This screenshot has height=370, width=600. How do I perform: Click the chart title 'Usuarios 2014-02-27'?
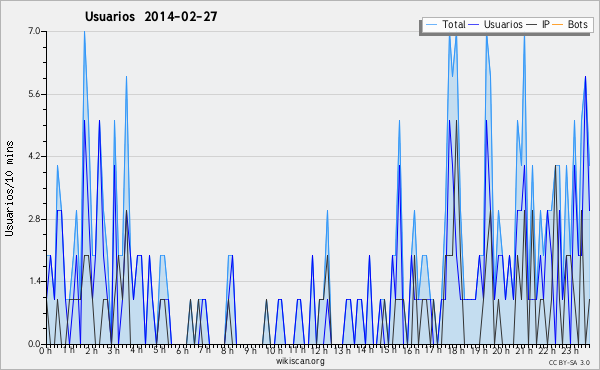[x=151, y=16]
